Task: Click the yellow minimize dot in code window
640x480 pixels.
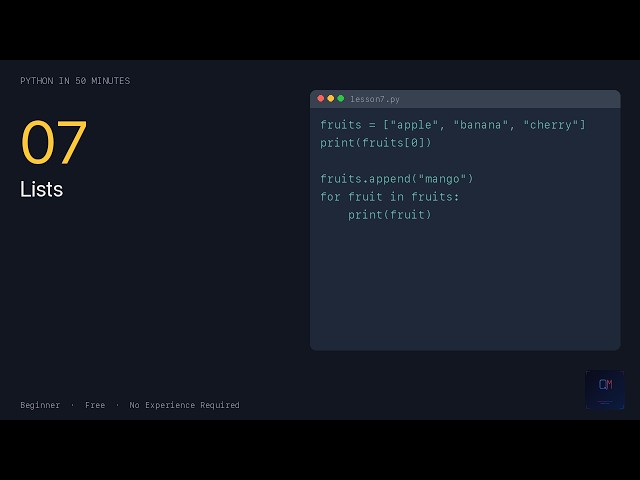Action: 331,98
